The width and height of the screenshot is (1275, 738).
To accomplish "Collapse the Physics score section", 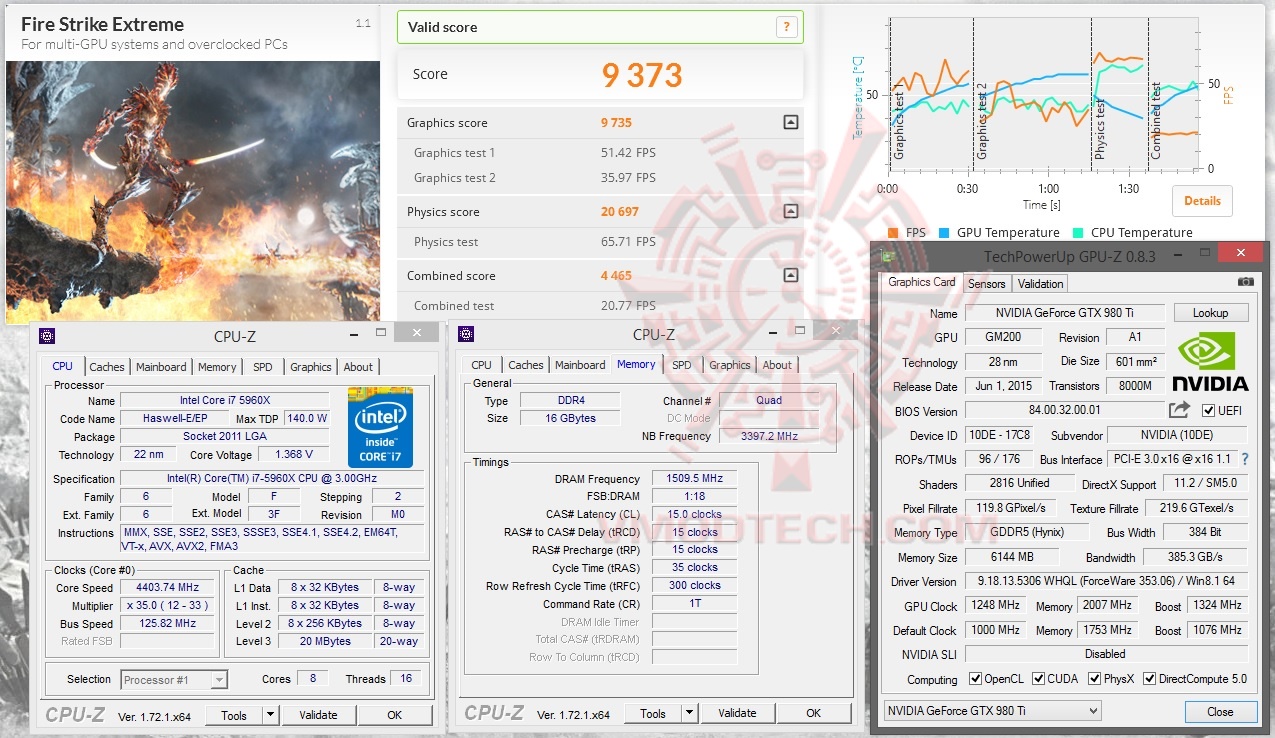I will tap(791, 211).
